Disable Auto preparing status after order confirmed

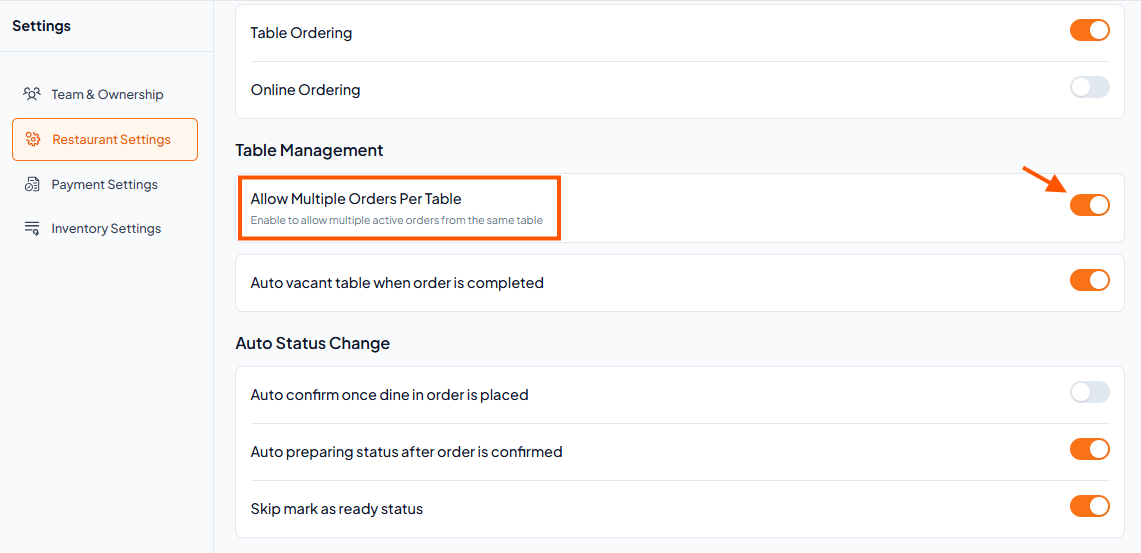tap(1089, 449)
